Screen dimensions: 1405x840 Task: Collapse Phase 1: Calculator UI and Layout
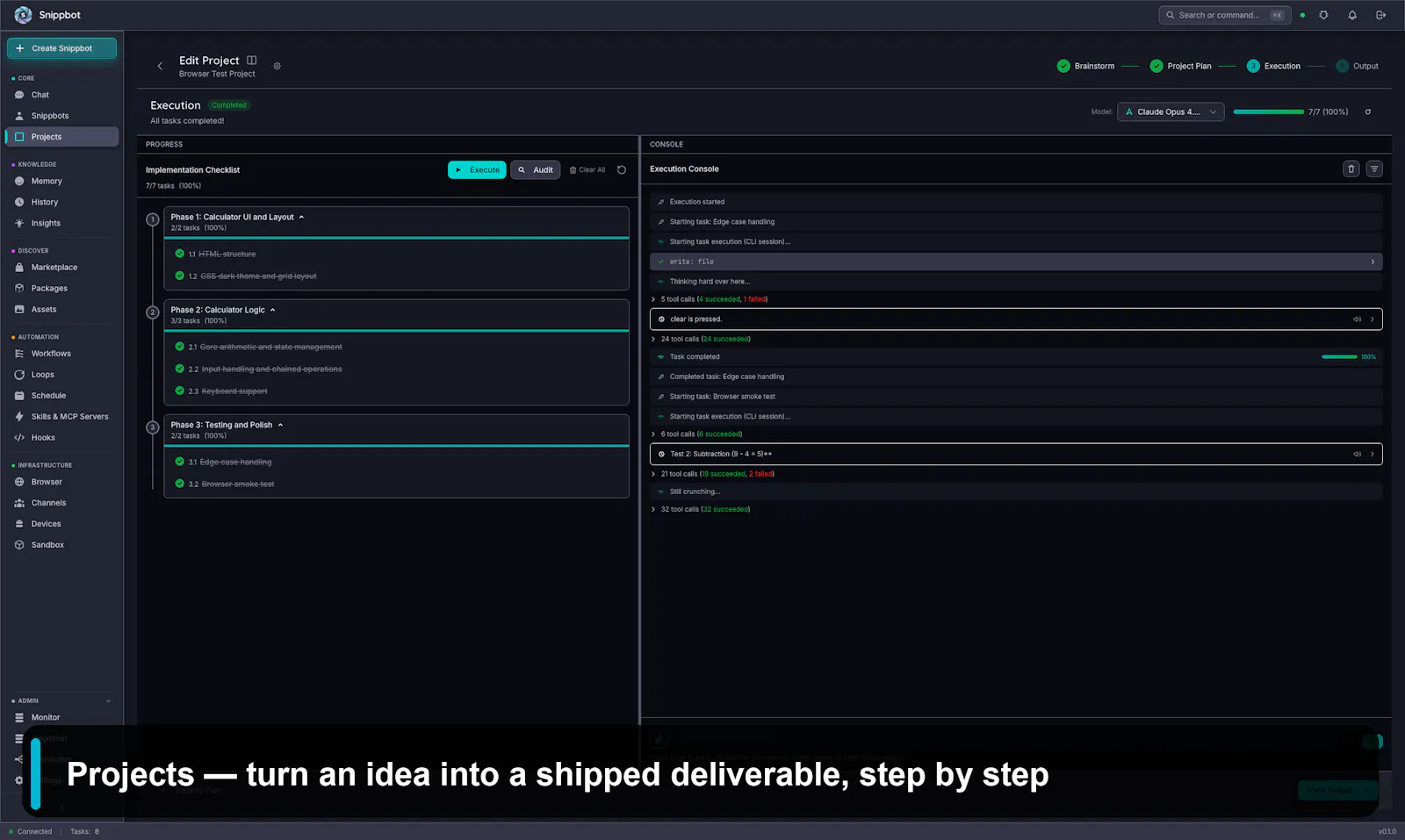[301, 217]
